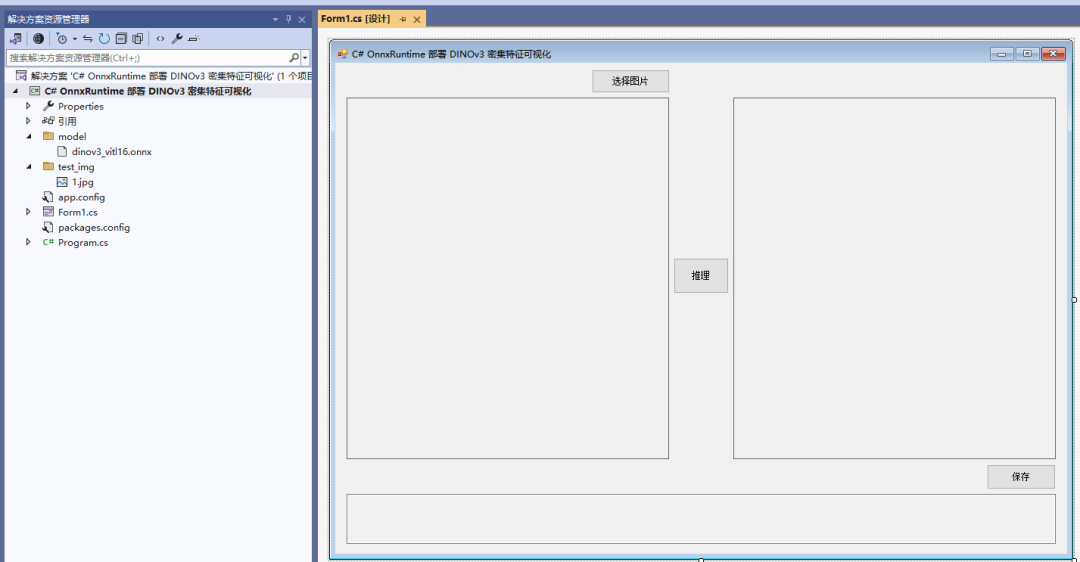
Task: Select the solution root node in the tree
Action: pyautogui.click(x=163, y=76)
